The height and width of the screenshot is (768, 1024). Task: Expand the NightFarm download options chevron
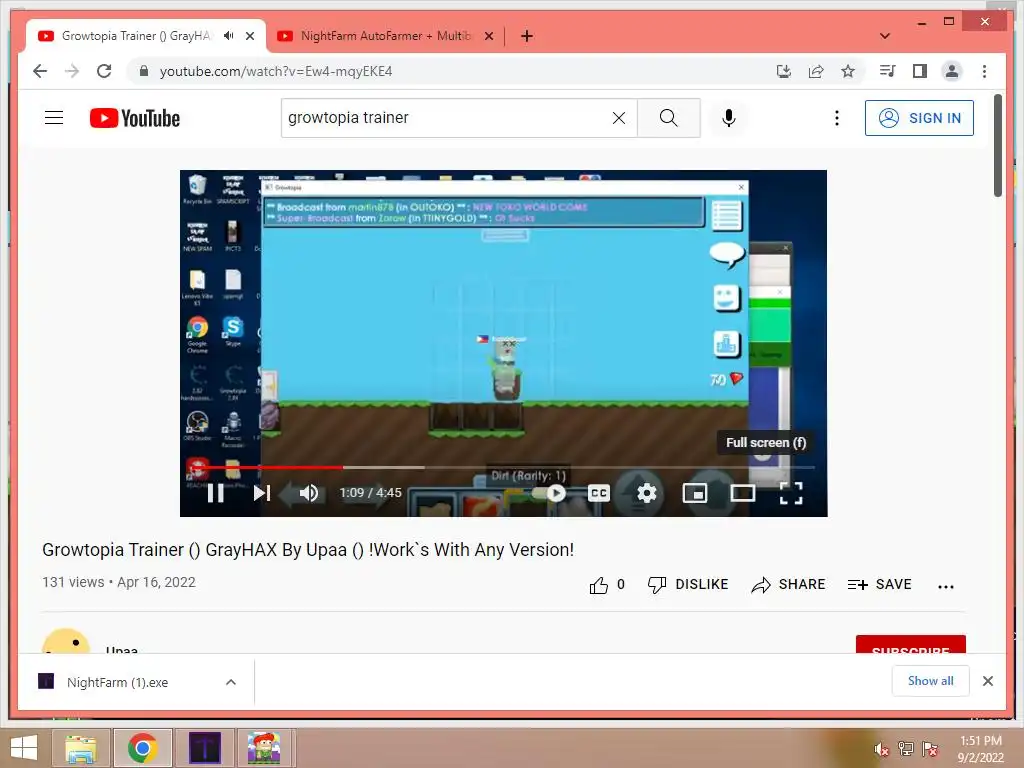click(231, 682)
